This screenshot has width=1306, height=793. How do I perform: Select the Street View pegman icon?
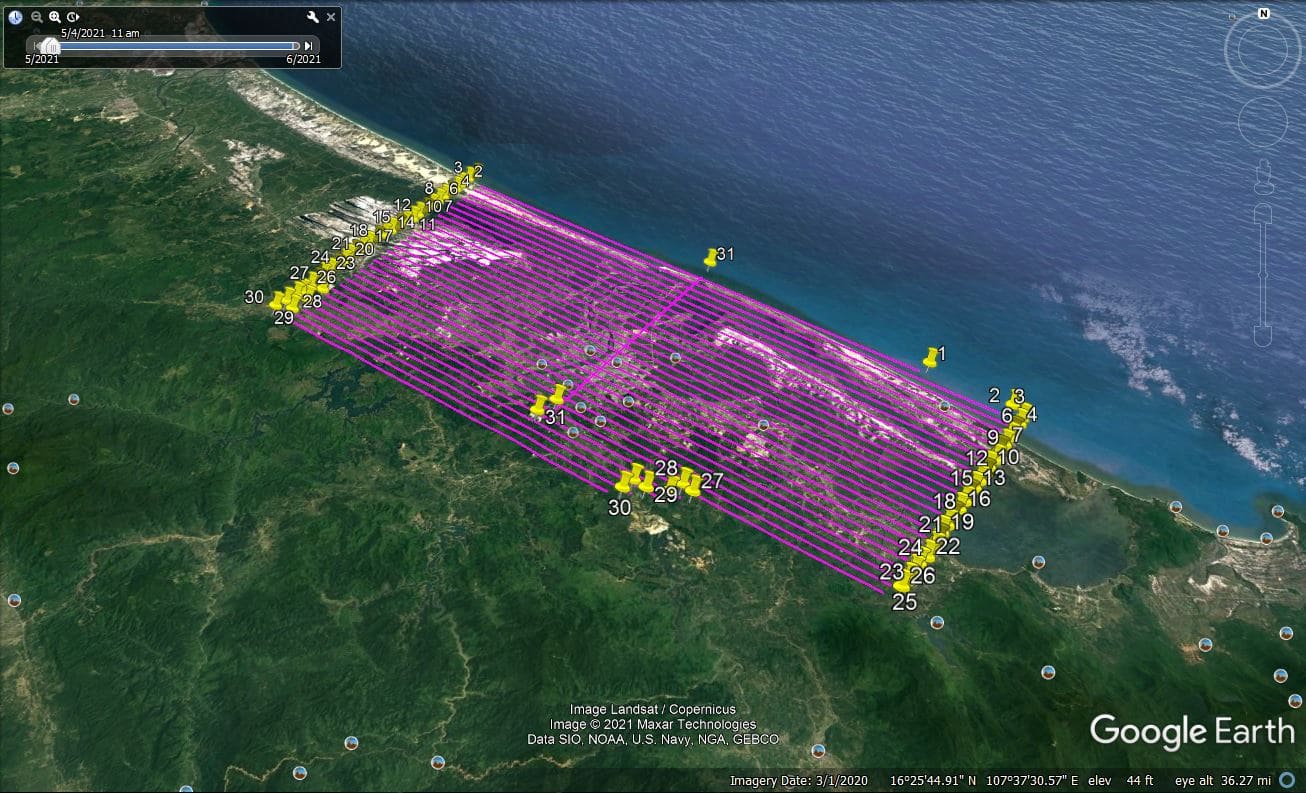coord(1262,174)
